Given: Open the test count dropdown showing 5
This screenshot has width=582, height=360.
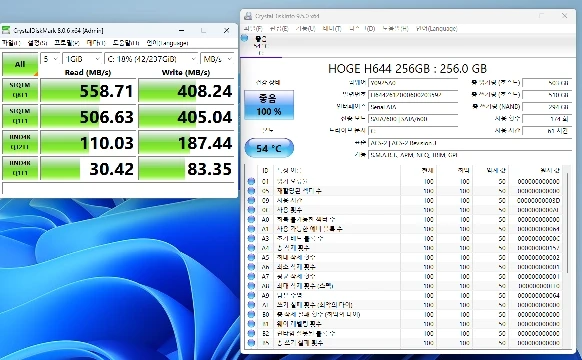Looking at the screenshot, I should pos(50,59).
